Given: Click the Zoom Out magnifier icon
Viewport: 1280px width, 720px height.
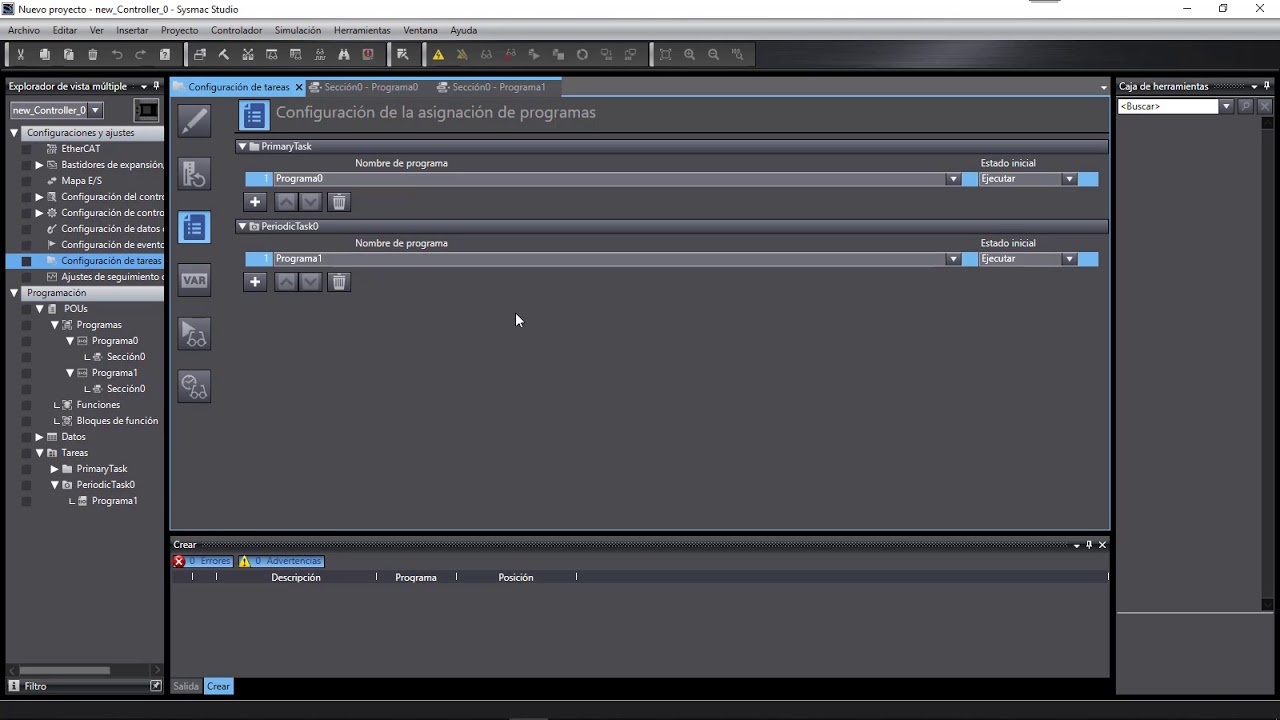Looking at the screenshot, I should [x=713, y=55].
